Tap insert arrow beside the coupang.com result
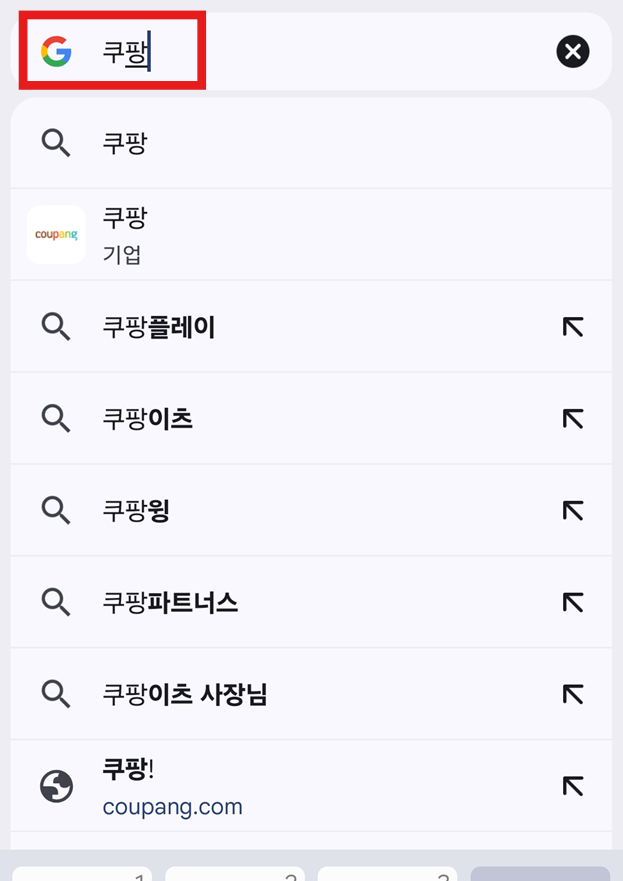Image resolution: width=623 pixels, height=881 pixels. 572,786
